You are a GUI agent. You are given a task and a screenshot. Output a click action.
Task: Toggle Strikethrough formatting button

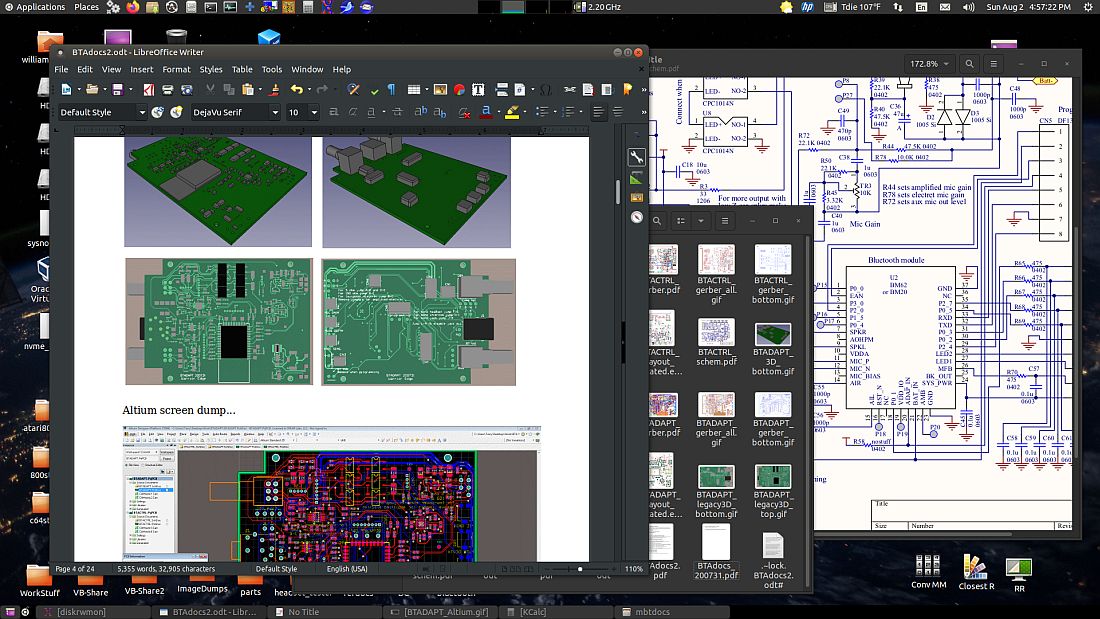[397, 112]
